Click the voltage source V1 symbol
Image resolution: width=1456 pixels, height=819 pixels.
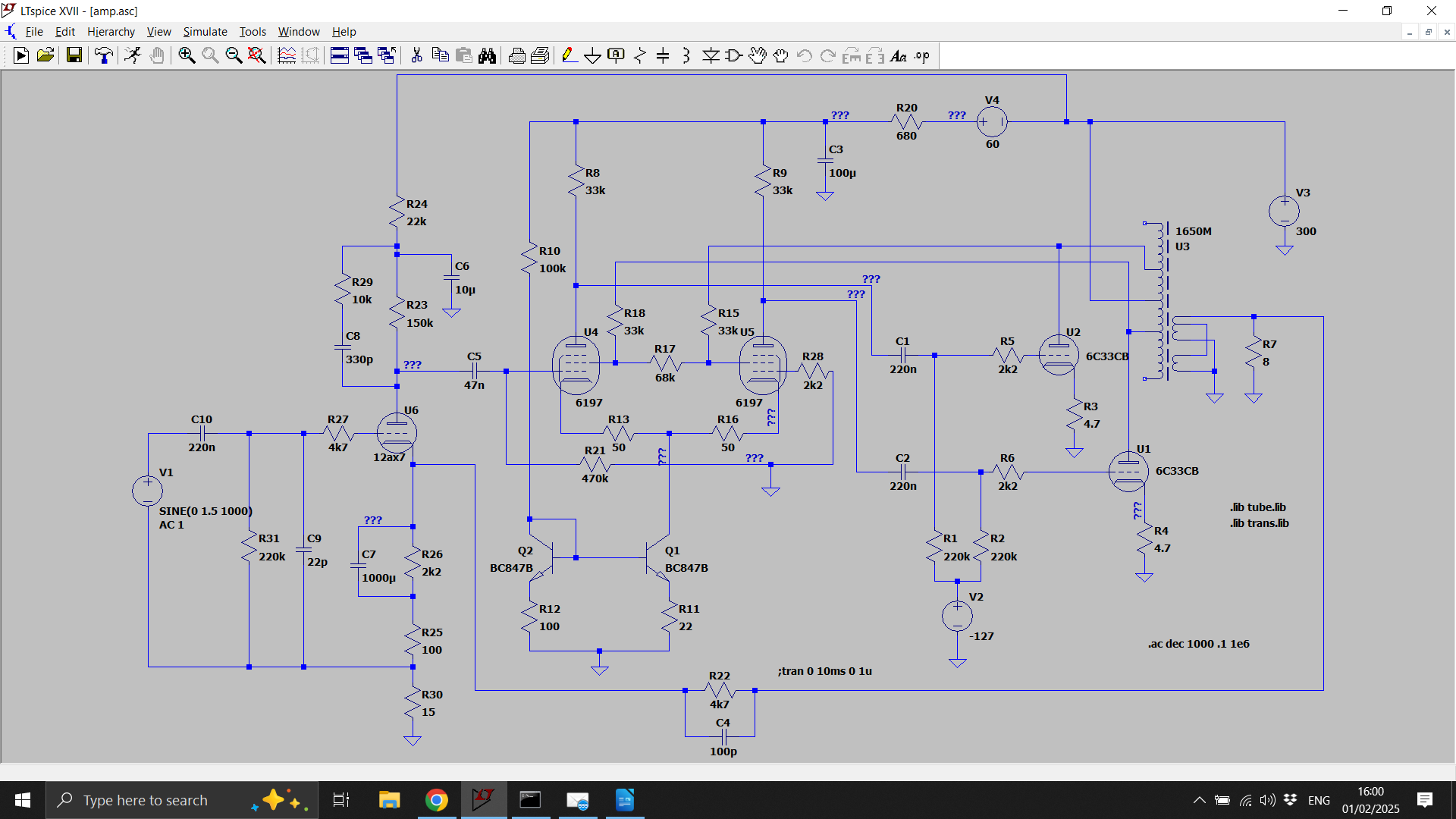point(148,490)
